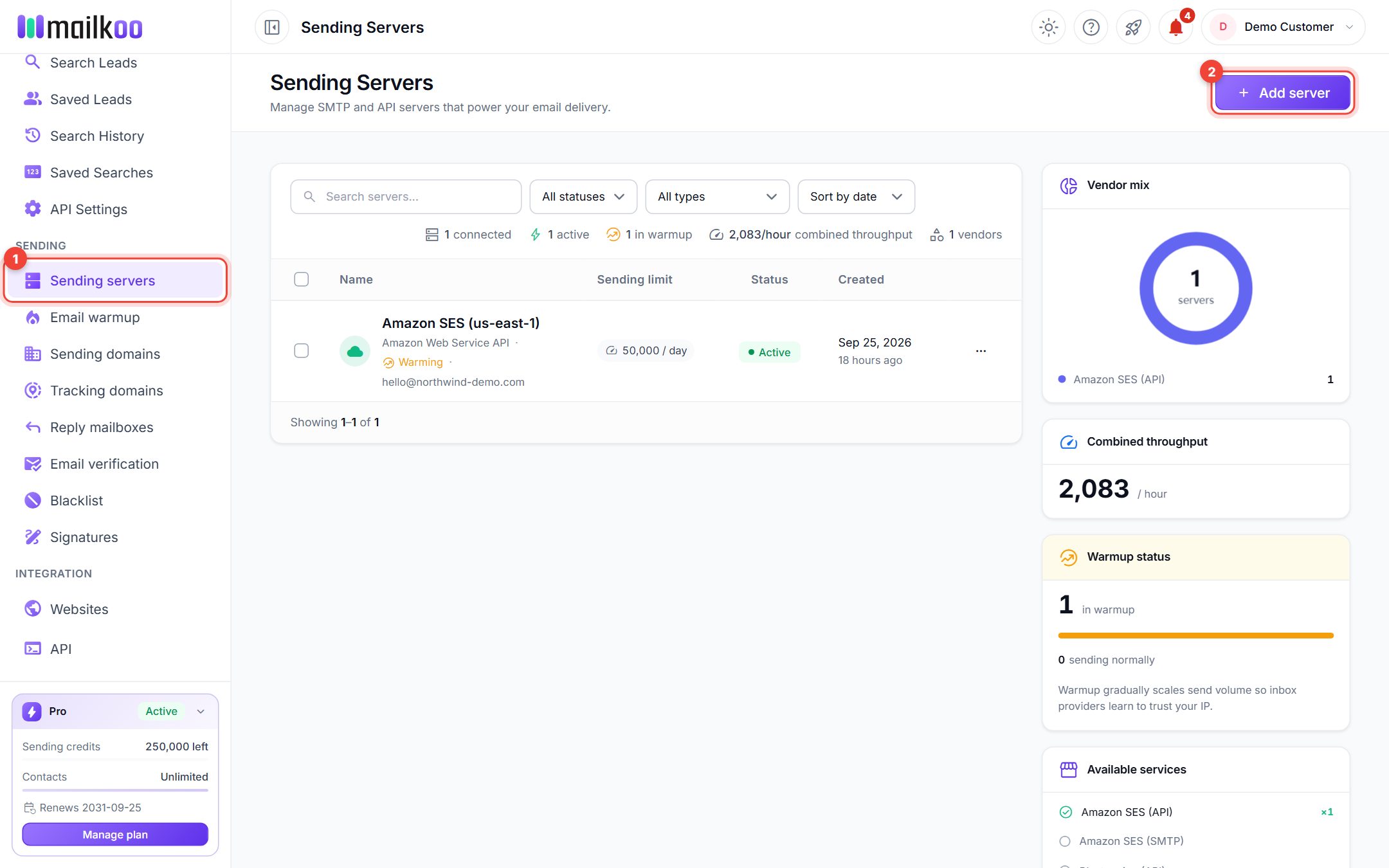Open Amazon SES (us-east-1) server name
1389x868 pixels.
click(x=460, y=323)
